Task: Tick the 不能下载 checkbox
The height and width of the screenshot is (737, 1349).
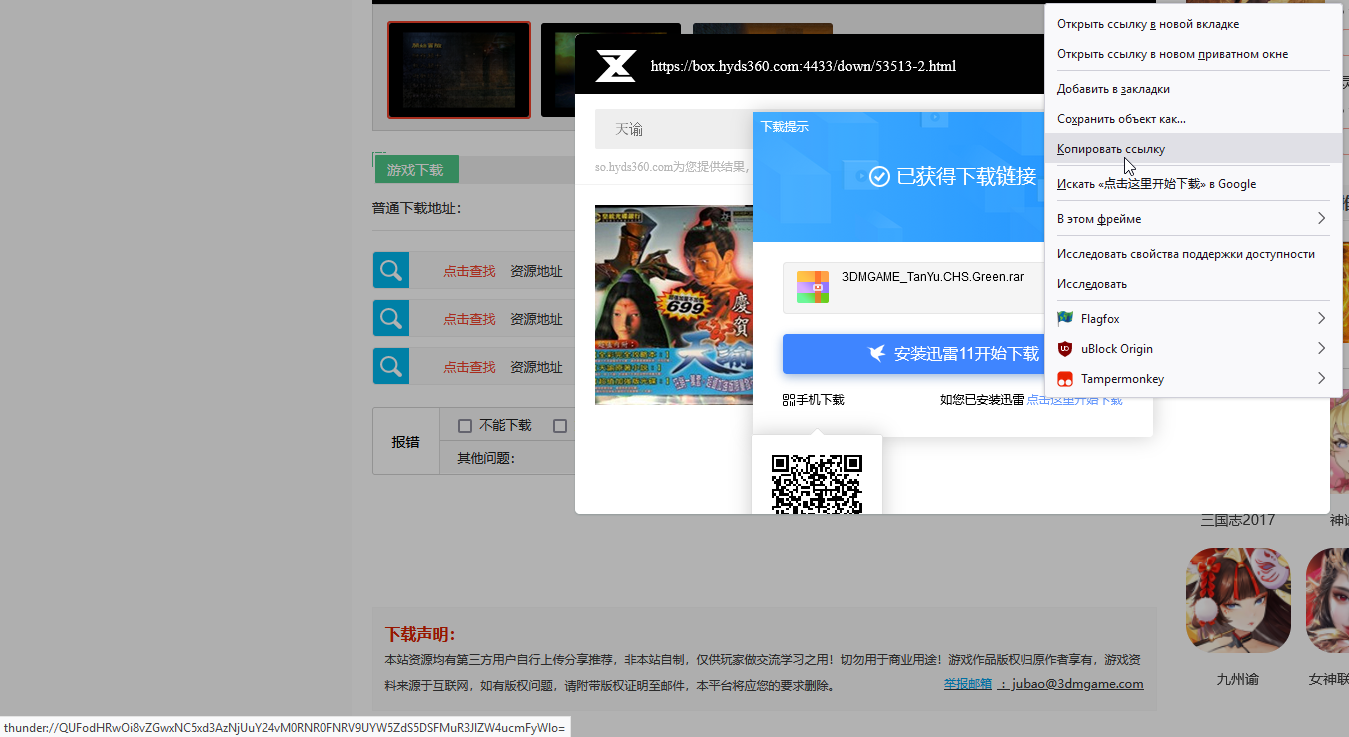Action: tap(465, 426)
